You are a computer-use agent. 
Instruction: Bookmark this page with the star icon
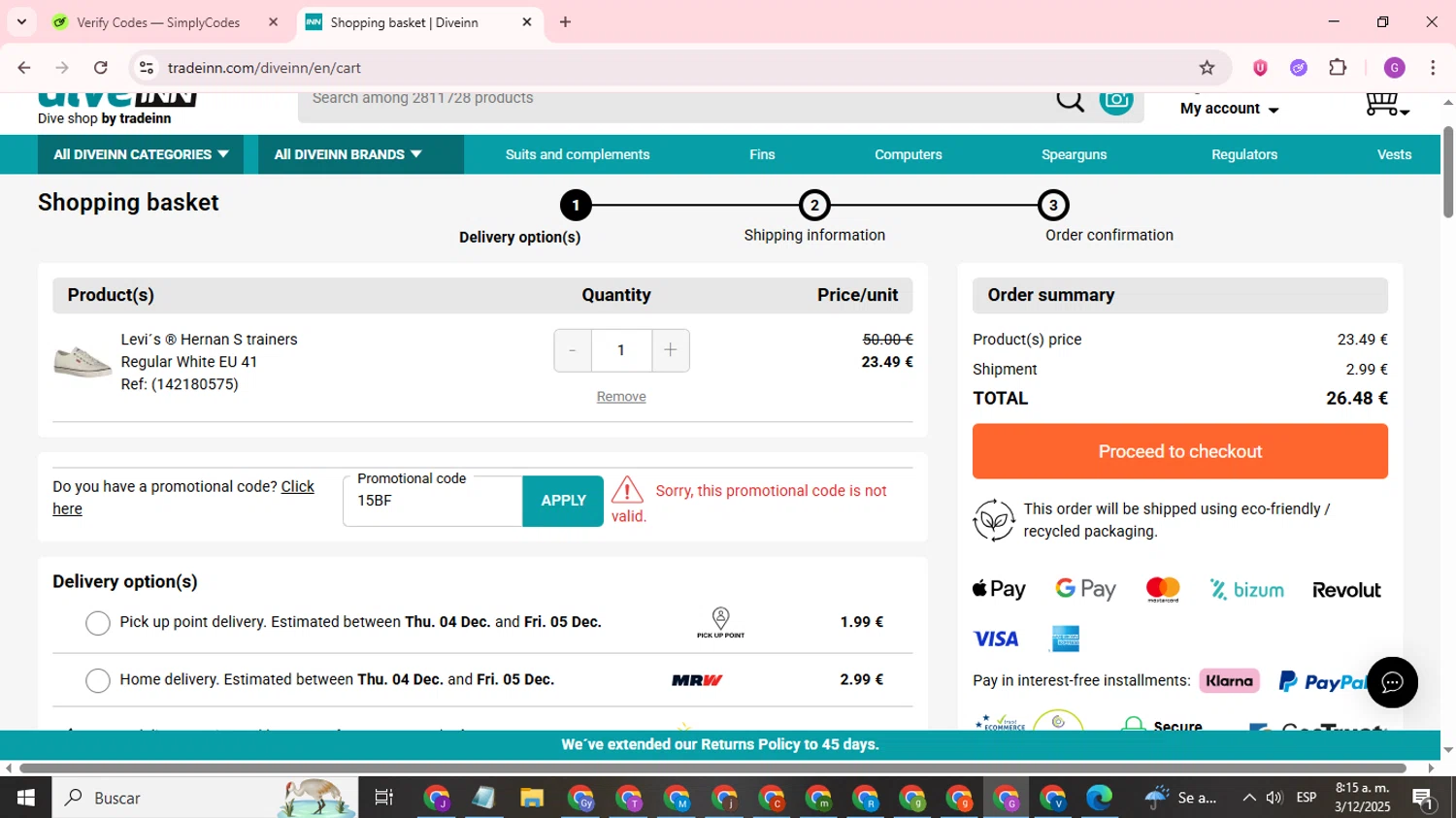(x=1207, y=68)
